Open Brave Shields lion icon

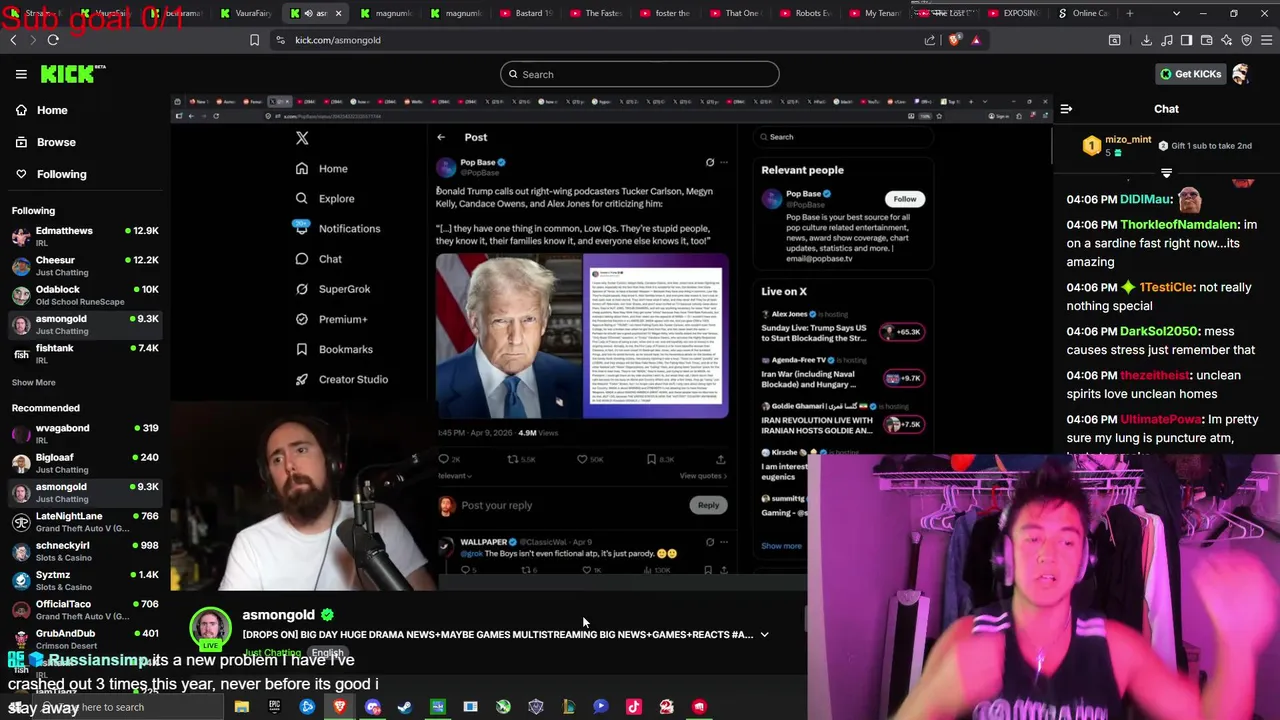click(x=955, y=40)
